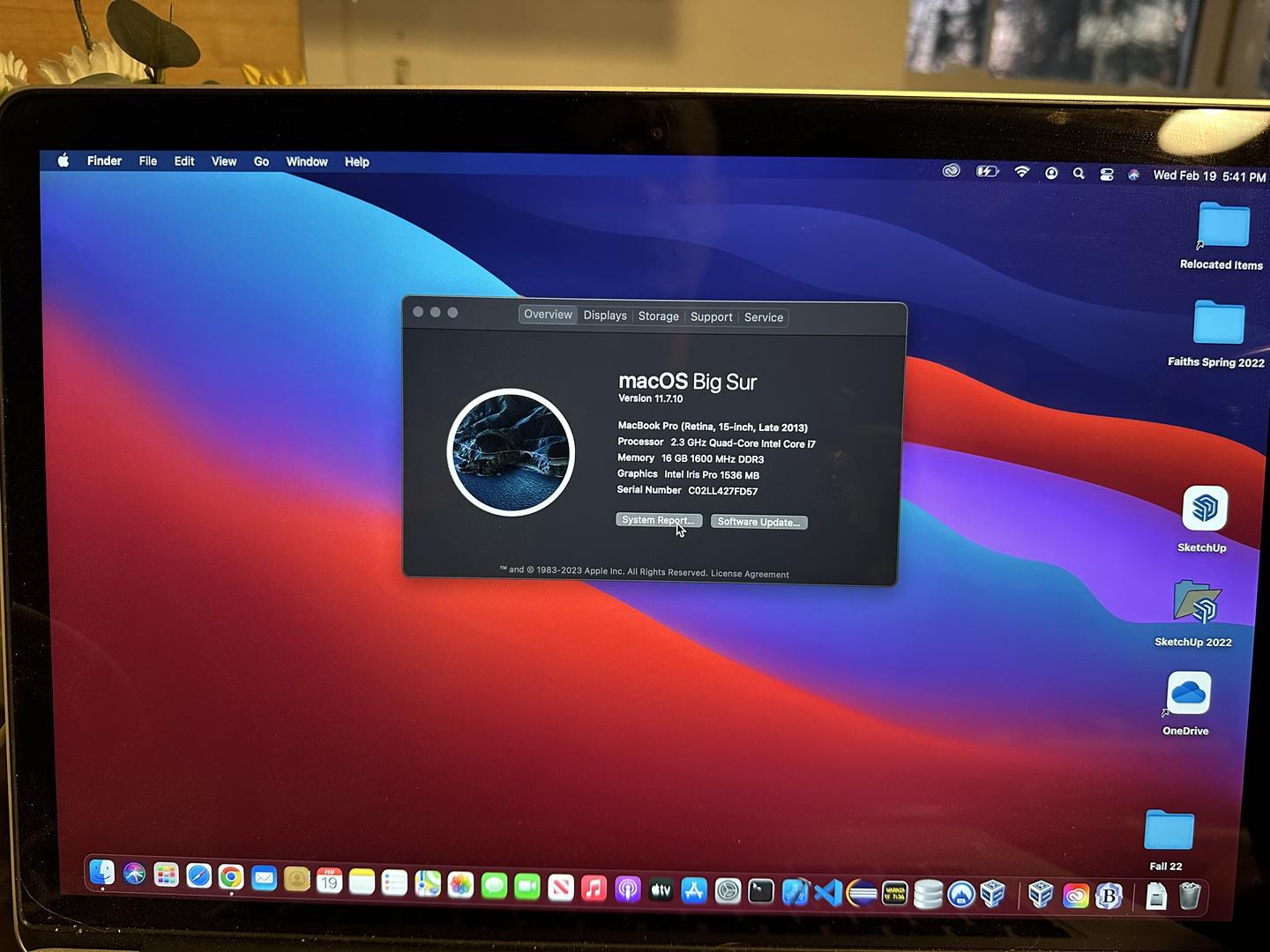Launch Siri from the dock
Viewport: 1270px width, 952px height.
click(x=134, y=874)
